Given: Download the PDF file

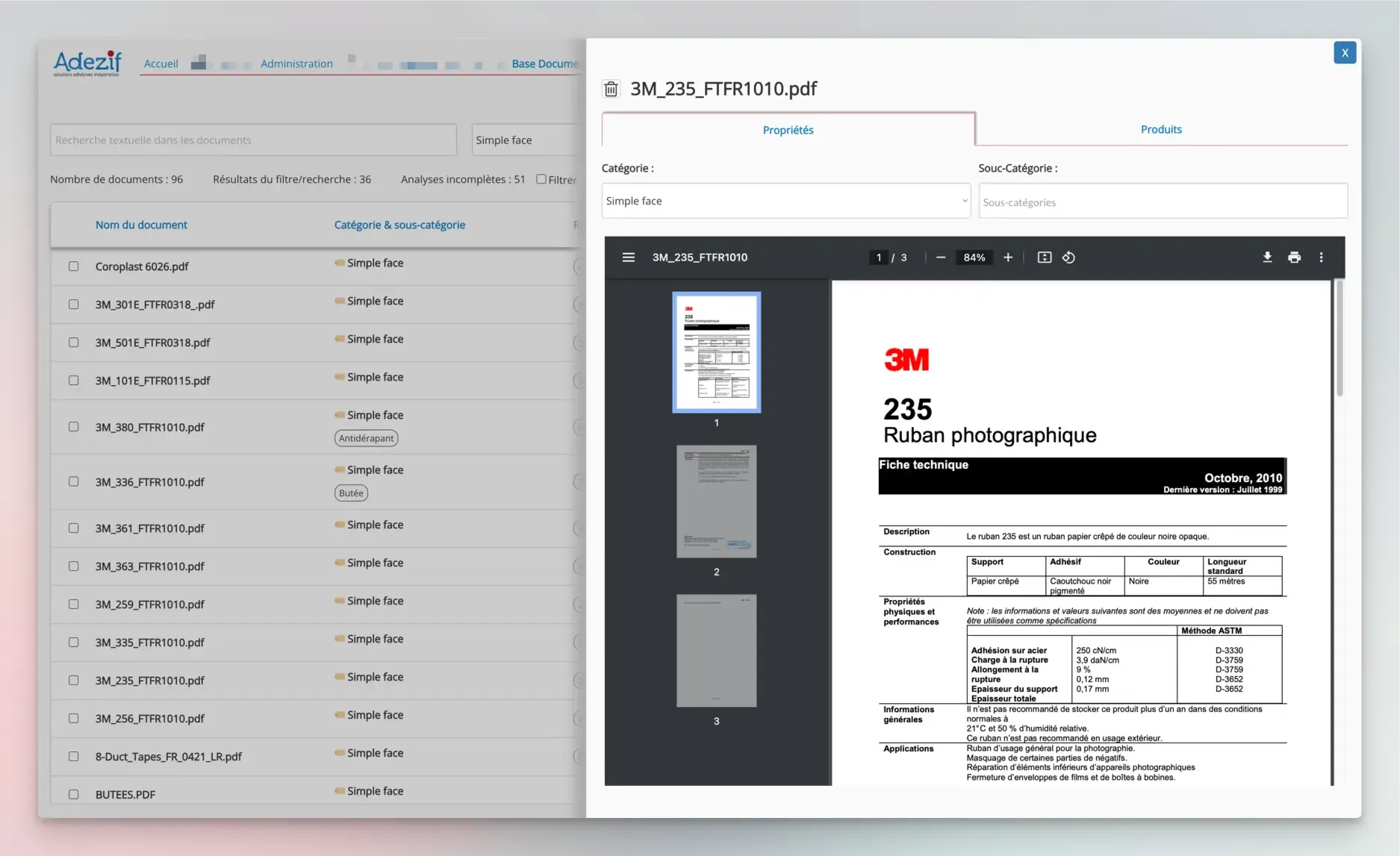Looking at the screenshot, I should click(1267, 257).
